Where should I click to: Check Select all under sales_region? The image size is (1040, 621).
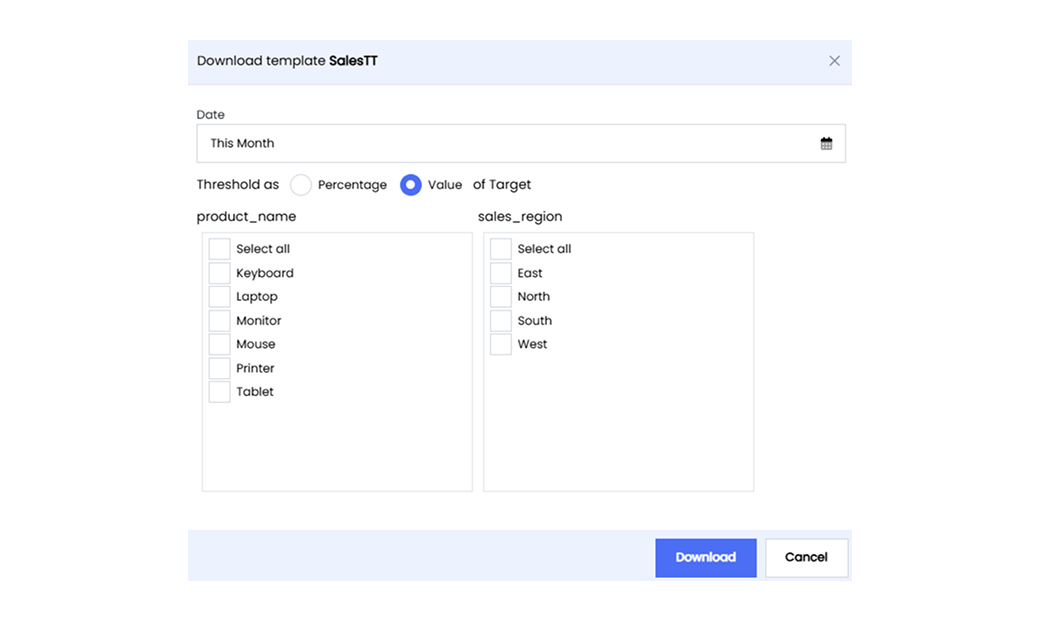click(x=501, y=249)
